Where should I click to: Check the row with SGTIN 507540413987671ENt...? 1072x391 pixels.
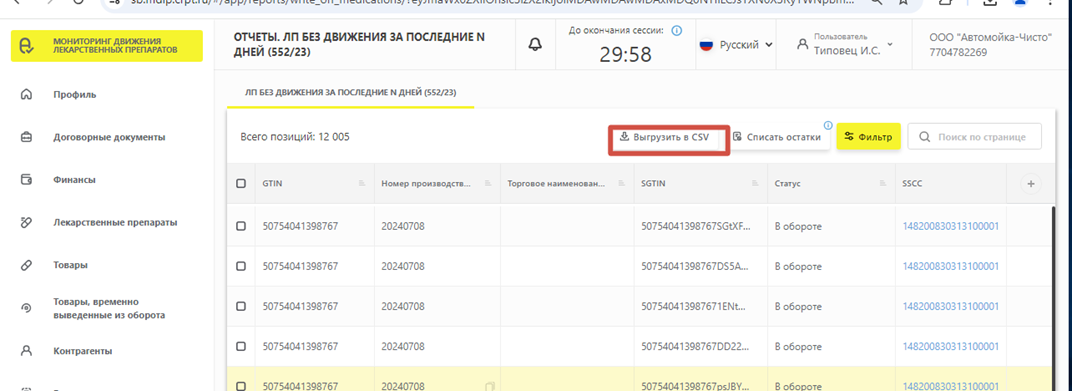tap(241, 306)
